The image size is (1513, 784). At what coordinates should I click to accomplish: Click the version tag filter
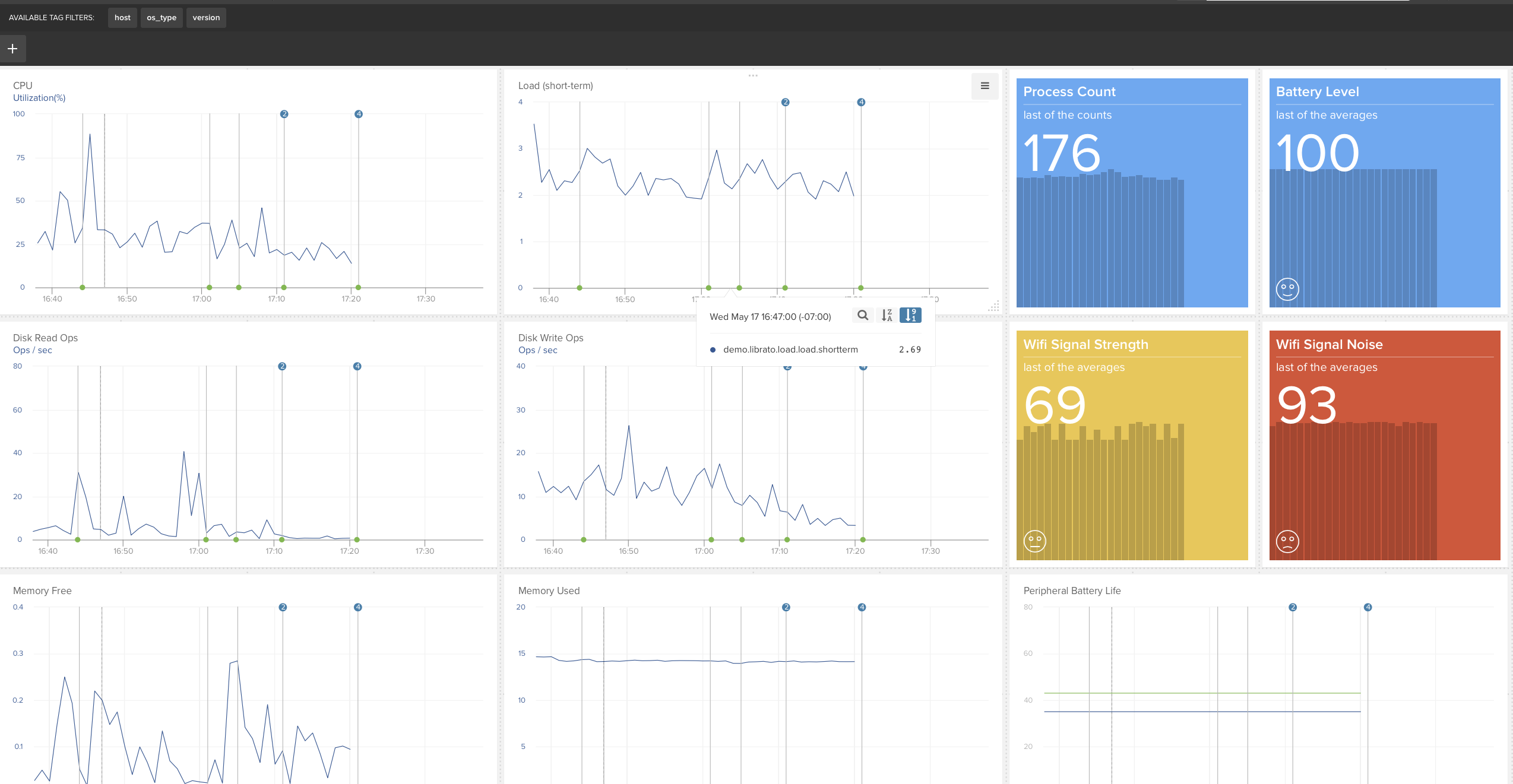(206, 18)
